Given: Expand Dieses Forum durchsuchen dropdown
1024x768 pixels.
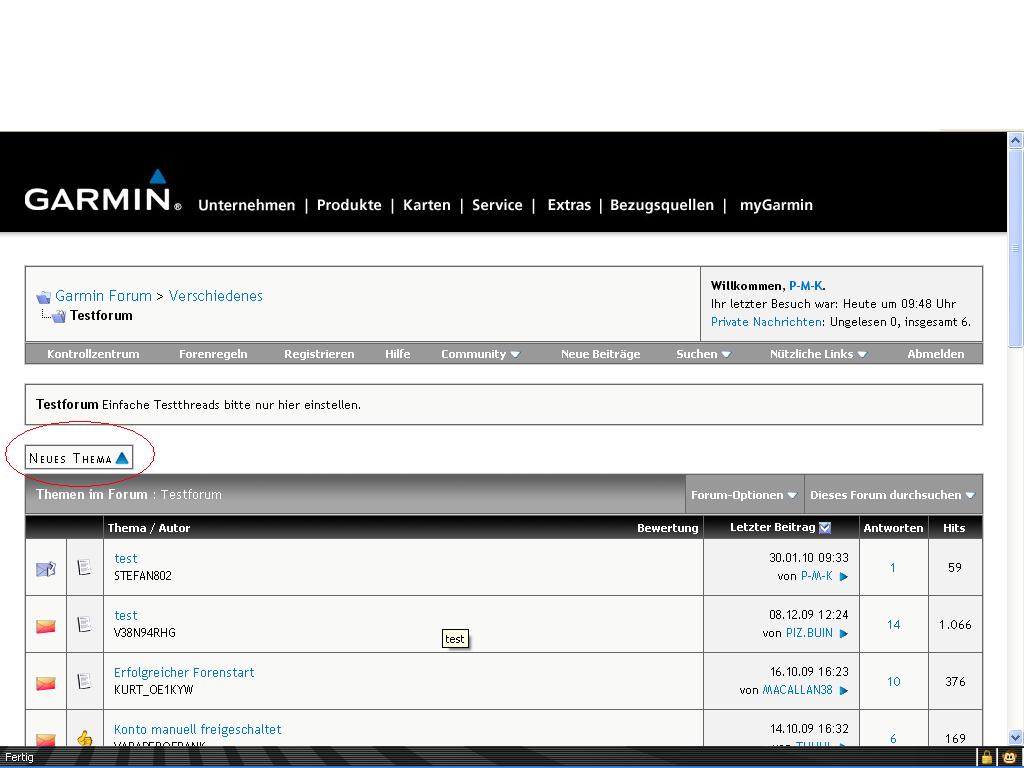Looking at the screenshot, I should click(892, 495).
